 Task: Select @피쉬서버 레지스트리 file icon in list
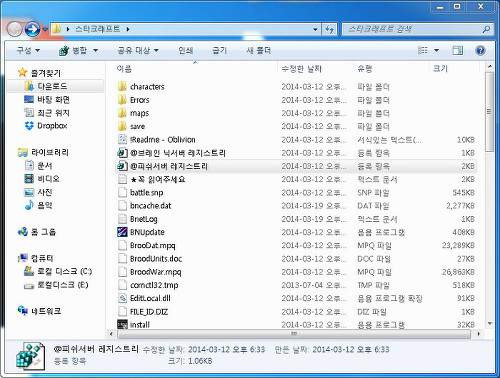click(x=122, y=166)
